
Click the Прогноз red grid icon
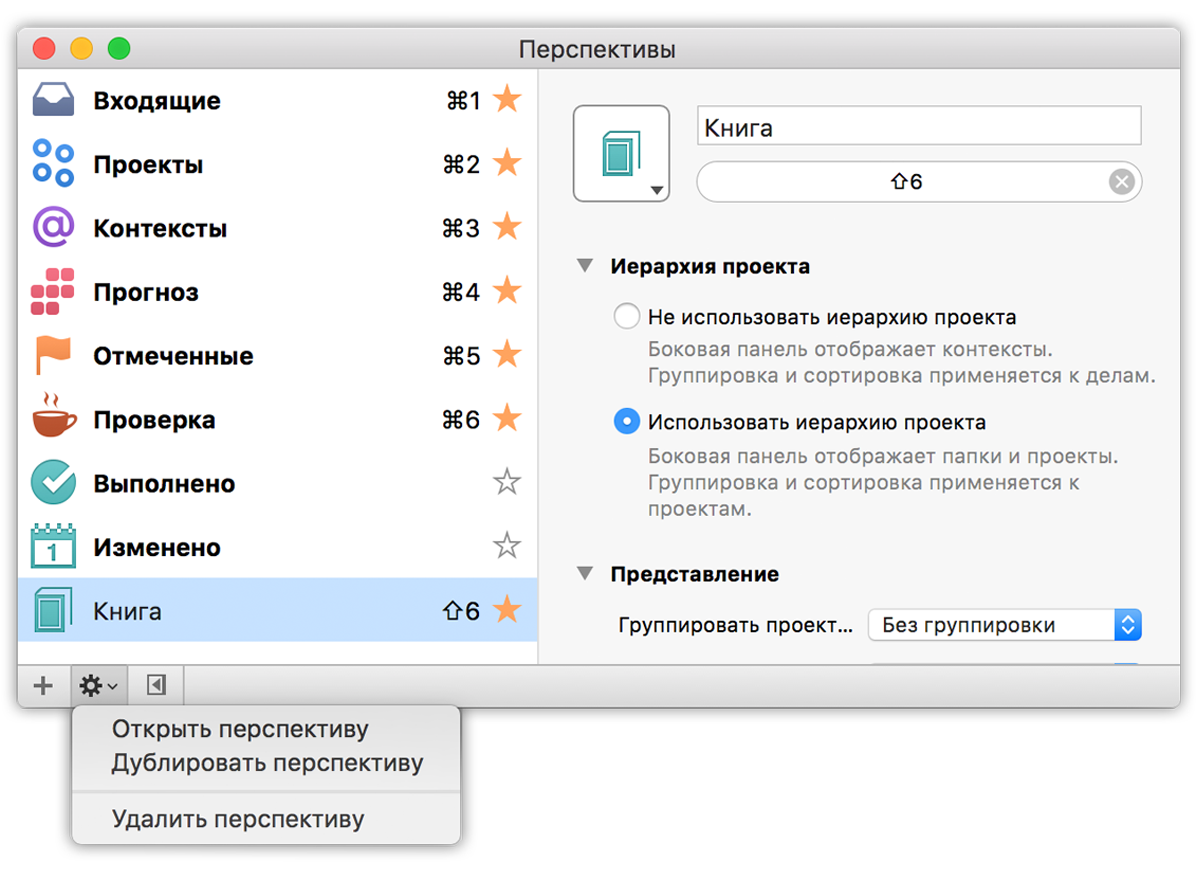[x=53, y=291]
